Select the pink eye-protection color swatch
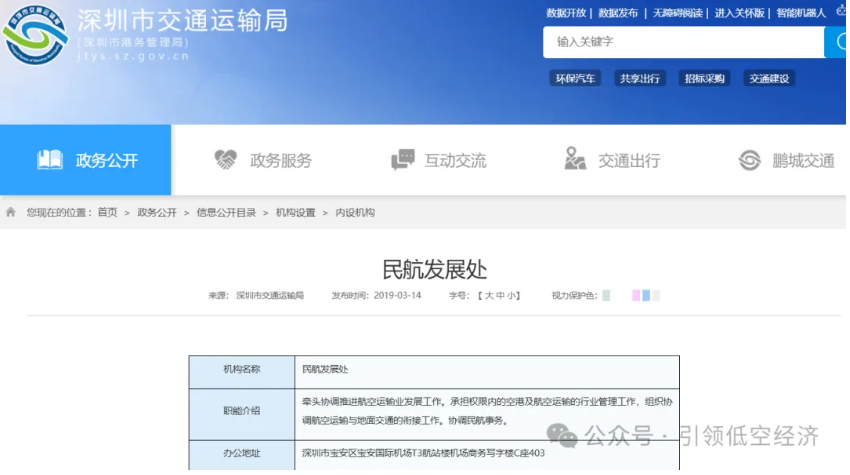 (x=635, y=296)
